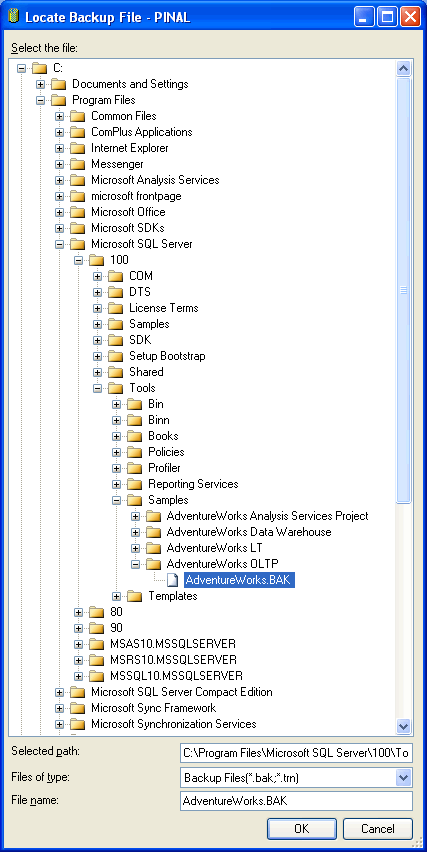The height and width of the screenshot is (852, 427).
Task: Click the folder icon beside Internet Explorer
Action: coord(78,148)
